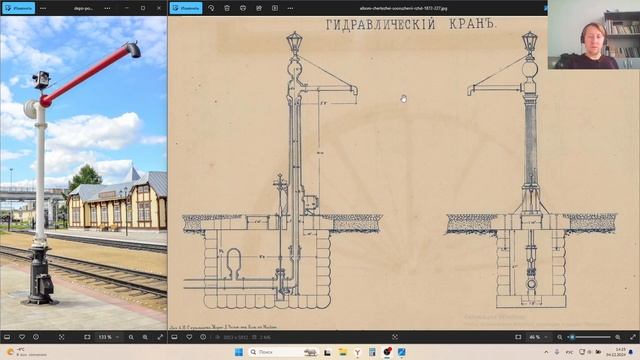Enter fullscreen for the left photo window

tap(160, 337)
